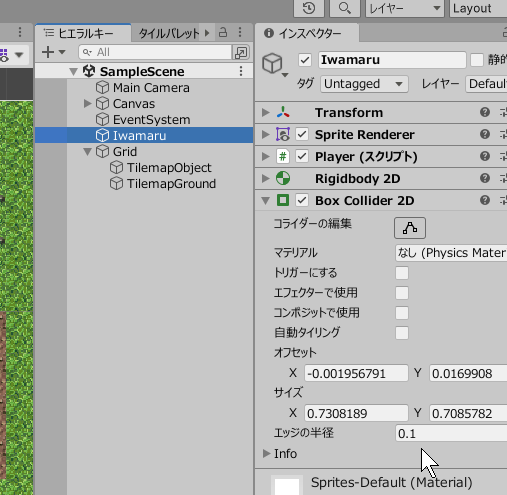Select TilemapGround in the hierarchy
Image resolution: width=507 pixels, height=495 pixels.
[171, 184]
